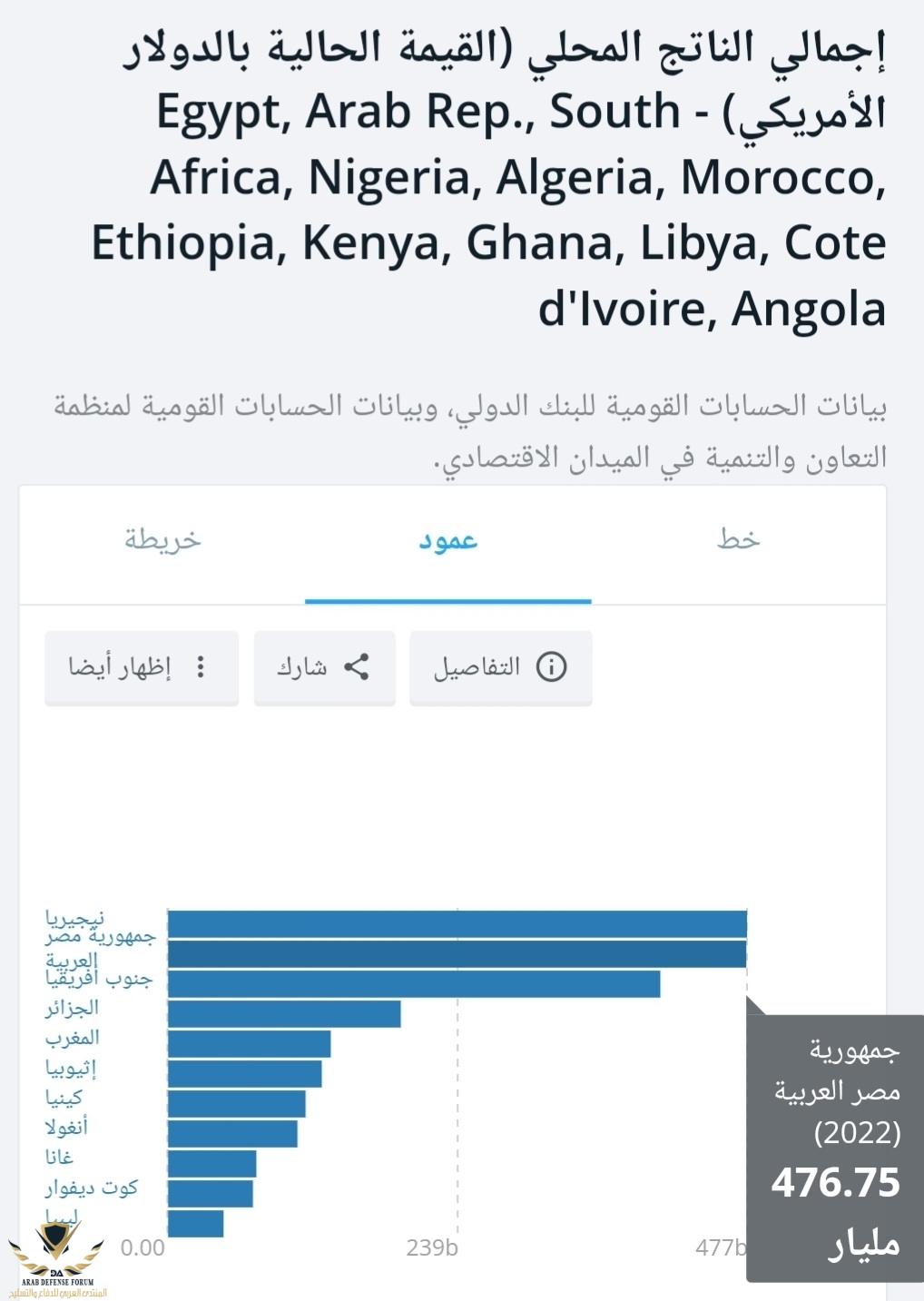Click the غانا Ghana bar
Screen dimensions: 924x1301
(x=211, y=1164)
